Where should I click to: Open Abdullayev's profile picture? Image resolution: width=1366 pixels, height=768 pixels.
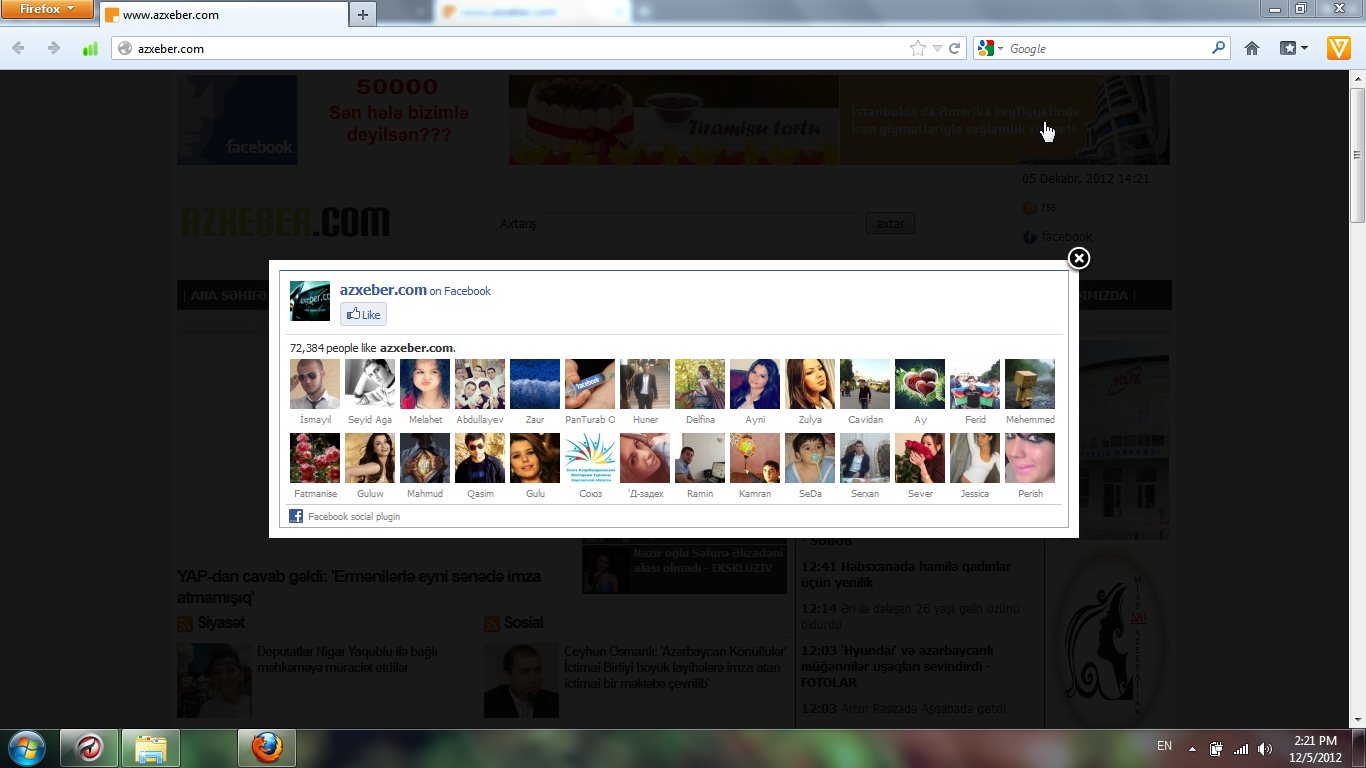click(x=480, y=384)
